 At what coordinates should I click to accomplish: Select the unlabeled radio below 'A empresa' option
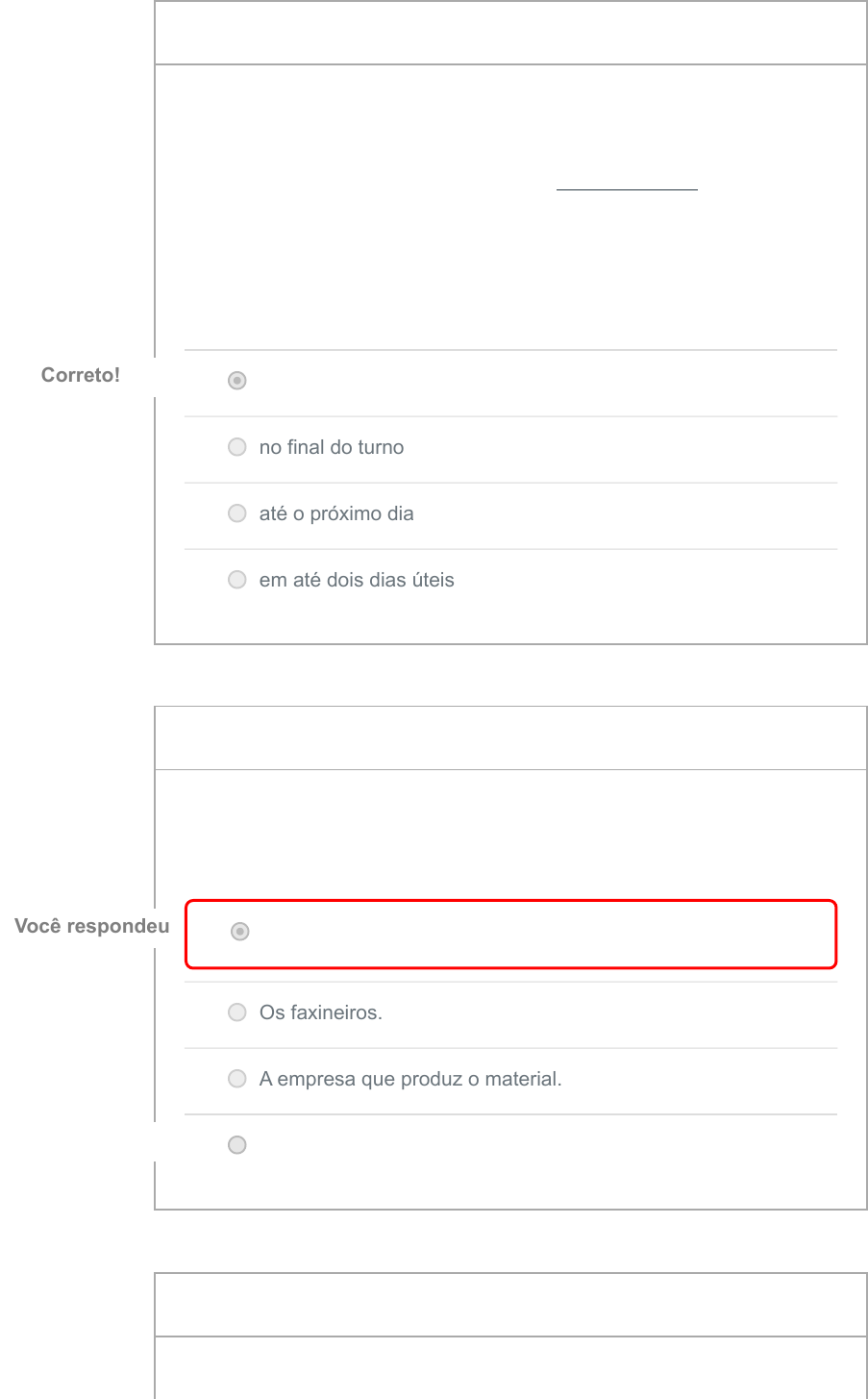[x=237, y=1145]
